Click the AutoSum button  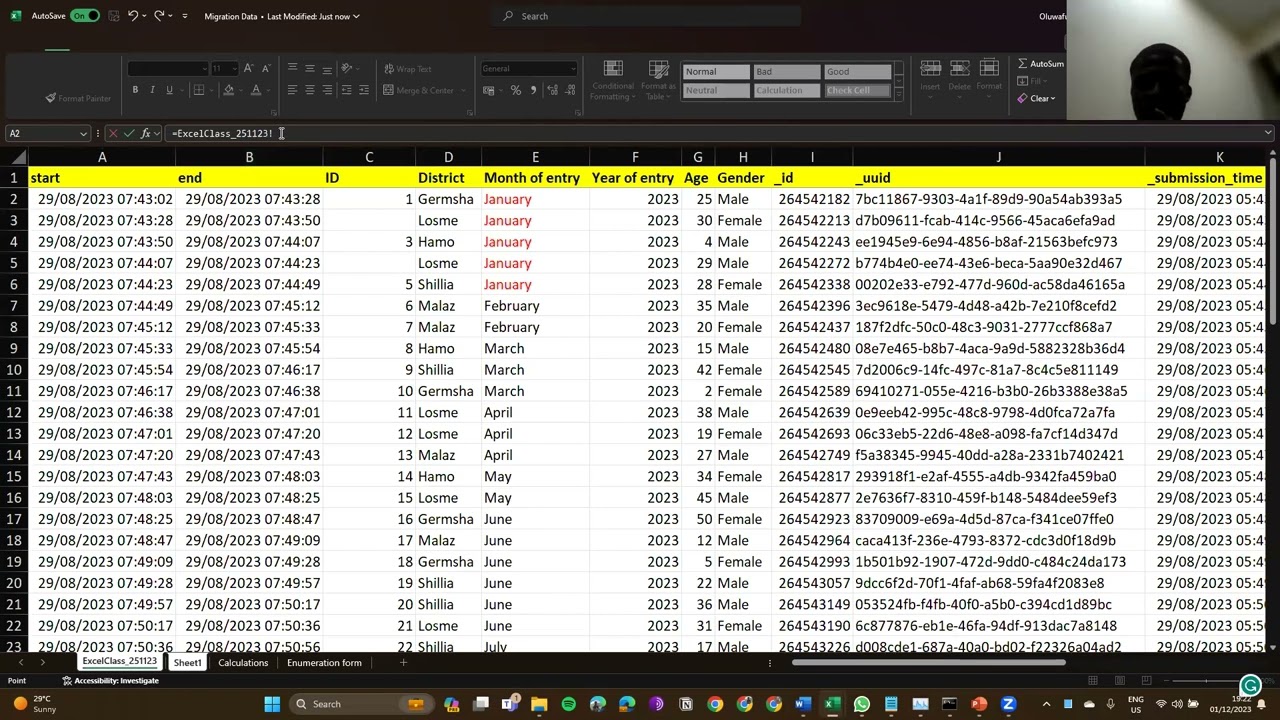[x=1041, y=64]
